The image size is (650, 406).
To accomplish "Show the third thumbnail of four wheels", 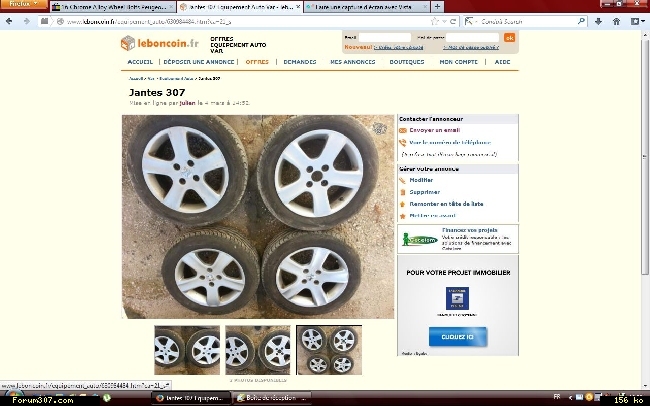I will [329, 350].
